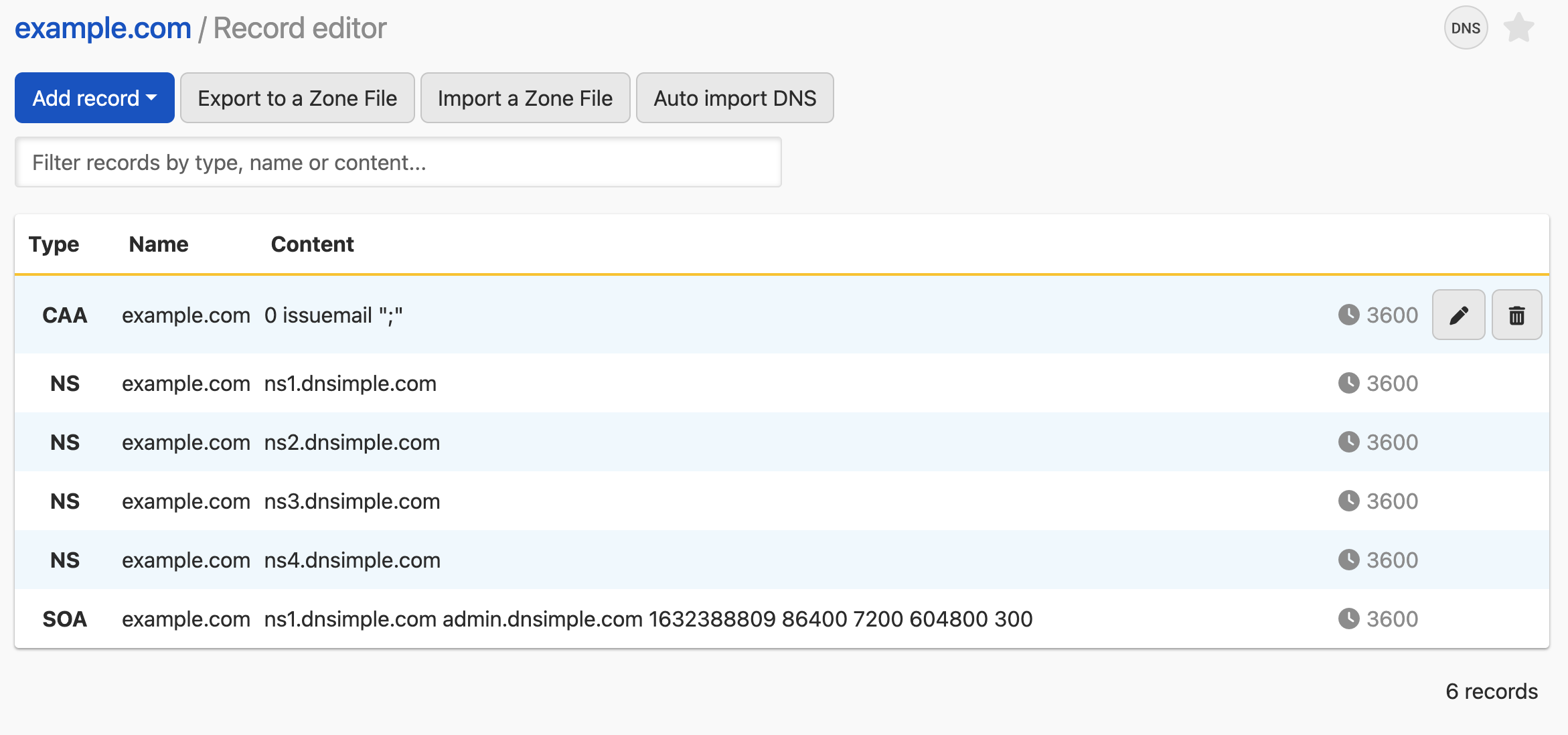Click the Content column header

click(312, 244)
